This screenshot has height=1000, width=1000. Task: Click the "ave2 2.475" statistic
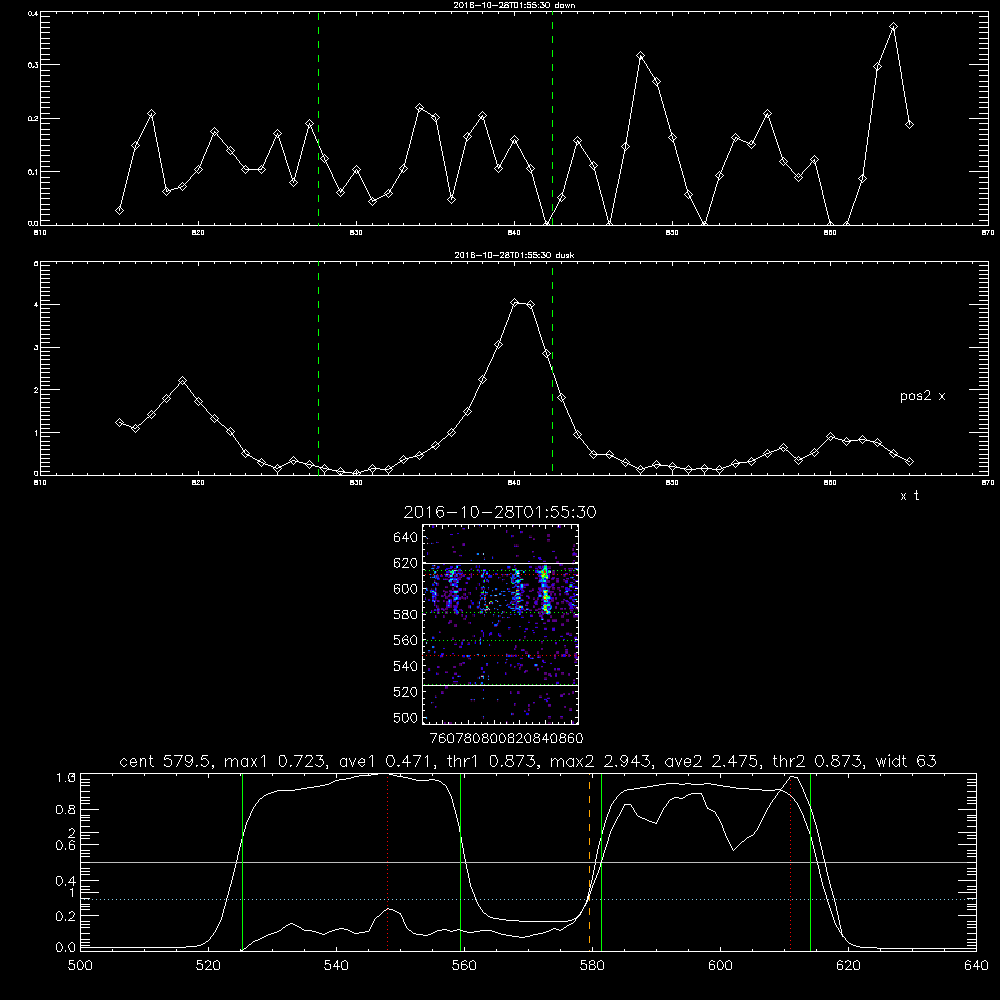tap(713, 761)
